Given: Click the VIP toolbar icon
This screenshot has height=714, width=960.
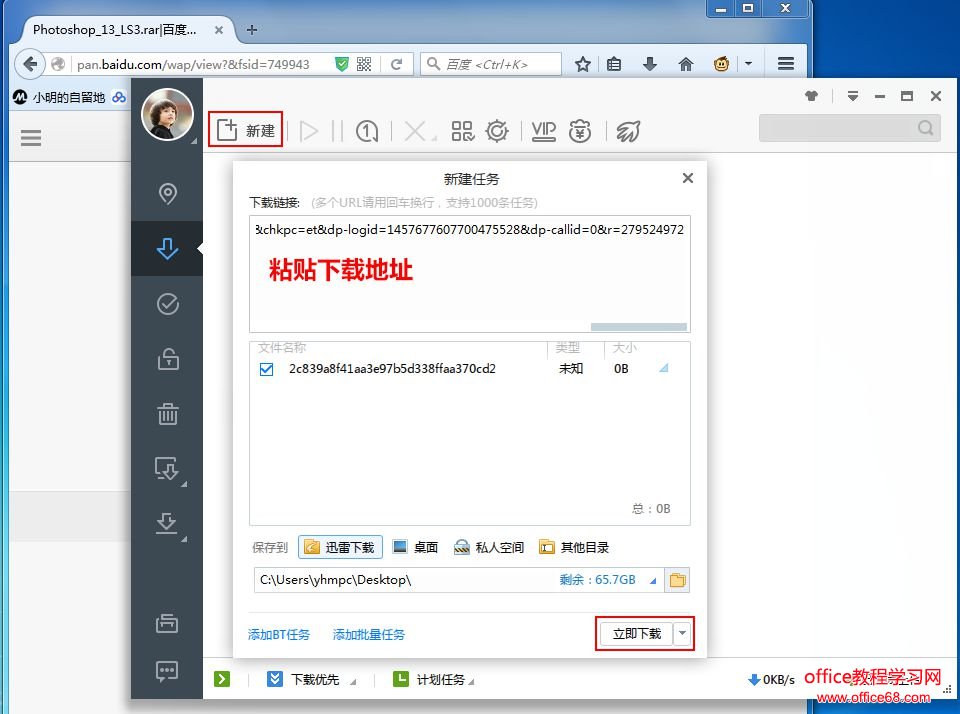Looking at the screenshot, I should (544, 131).
